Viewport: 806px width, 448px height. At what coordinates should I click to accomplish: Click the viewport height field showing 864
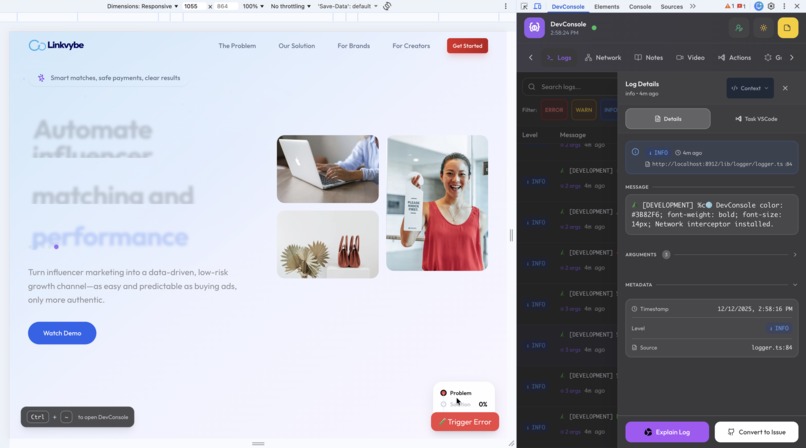(226, 6)
